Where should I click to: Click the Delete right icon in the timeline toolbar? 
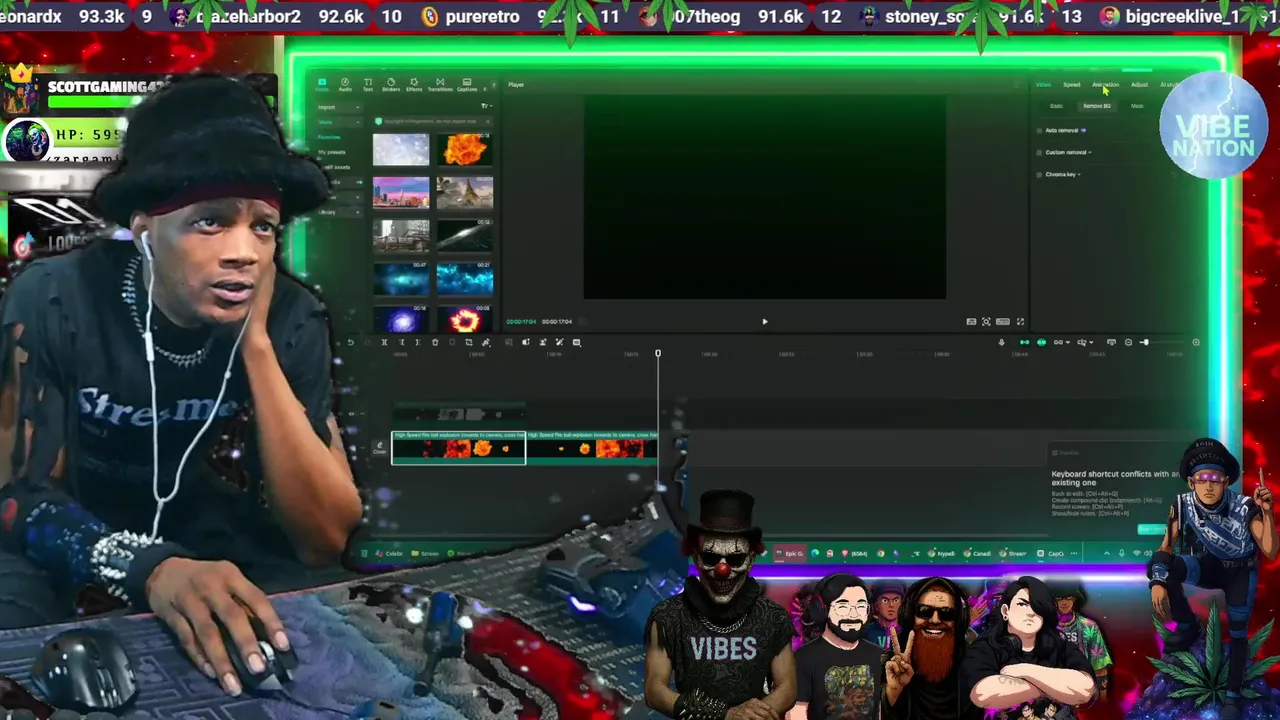(x=418, y=343)
